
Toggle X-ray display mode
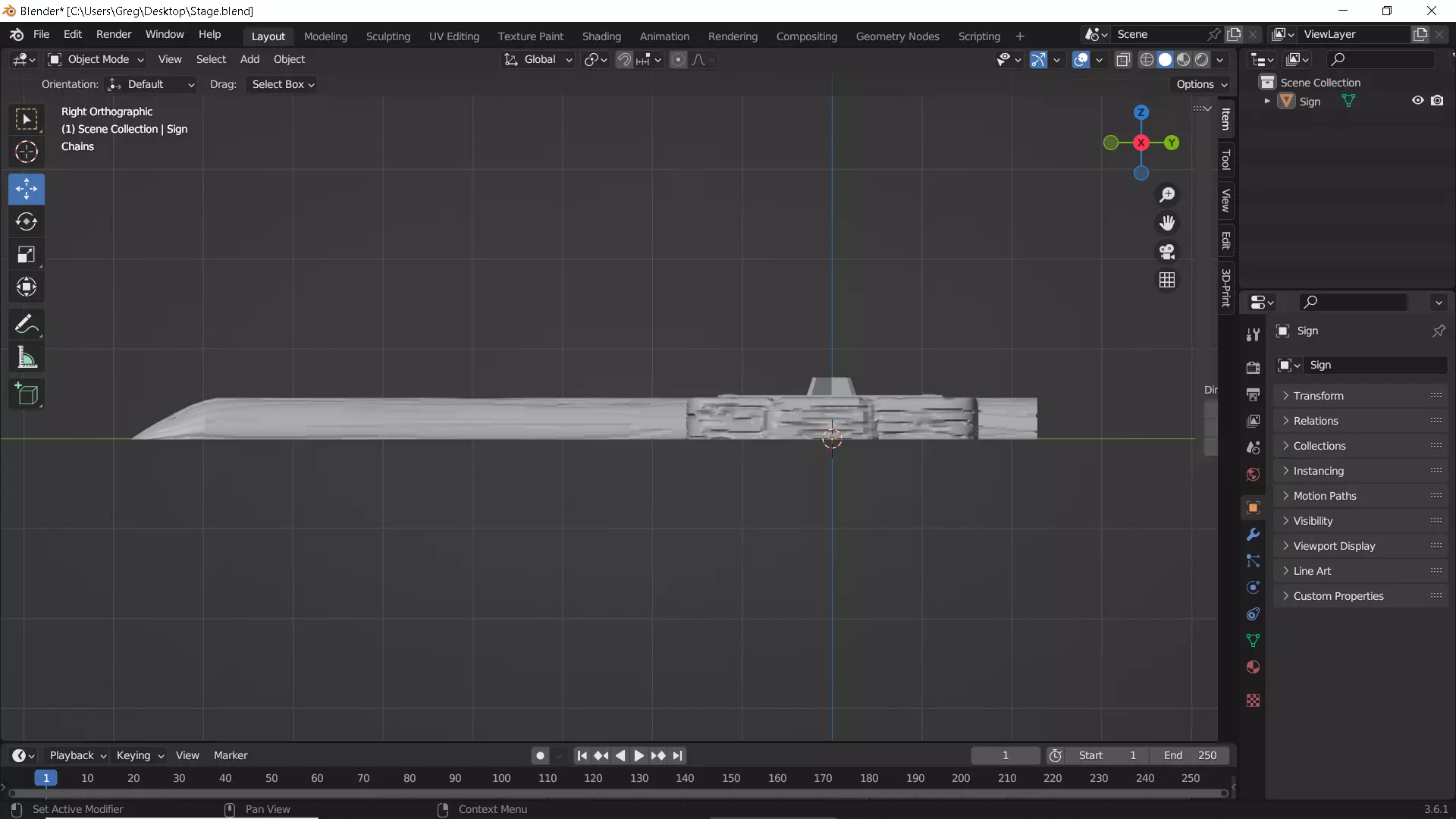click(x=1123, y=59)
